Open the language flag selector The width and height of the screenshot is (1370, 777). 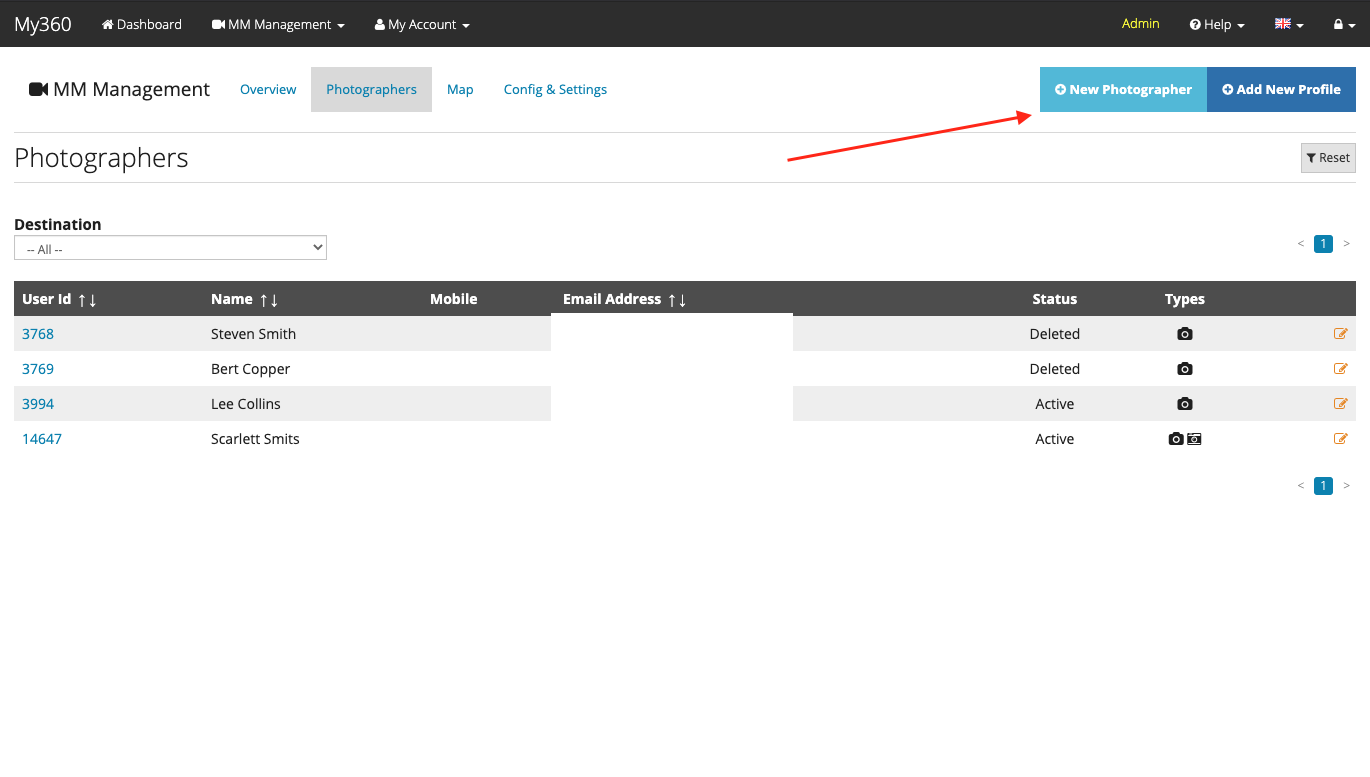coord(1289,24)
